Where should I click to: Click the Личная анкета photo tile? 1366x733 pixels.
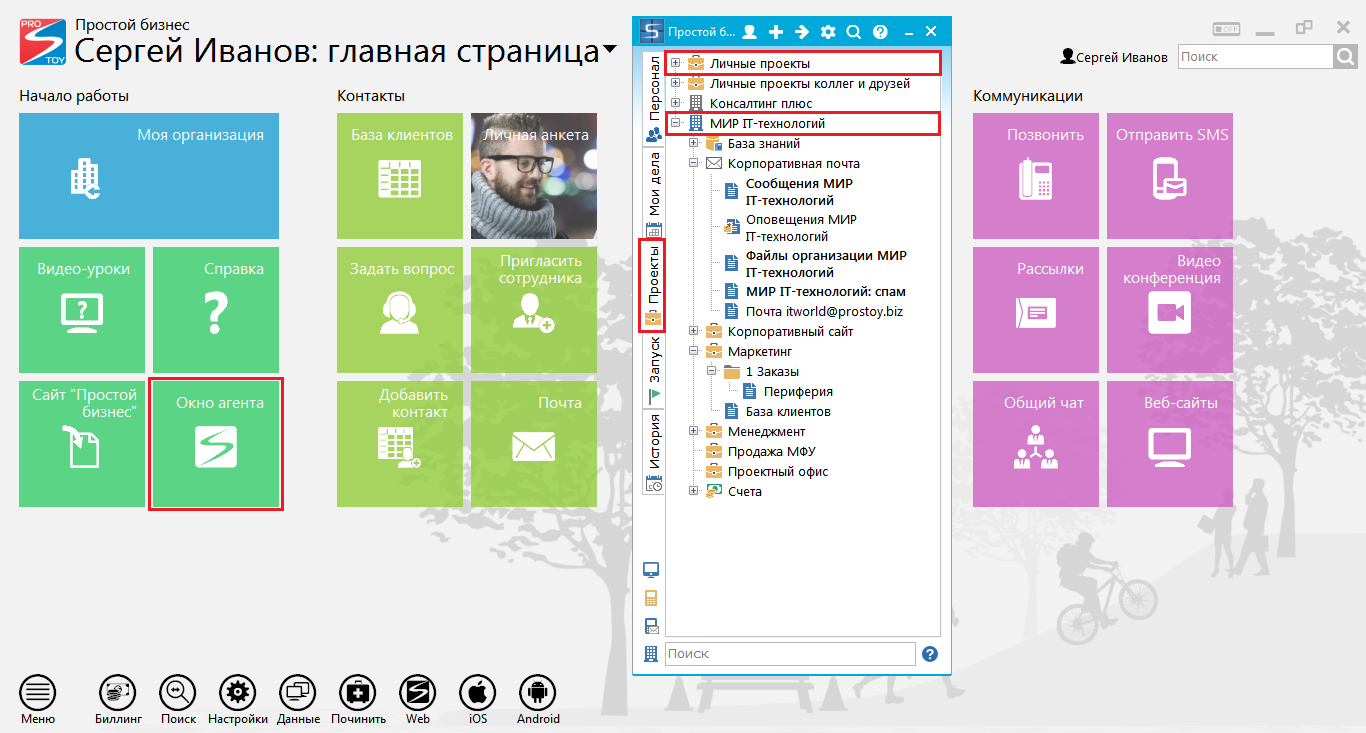[x=534, y=176]
